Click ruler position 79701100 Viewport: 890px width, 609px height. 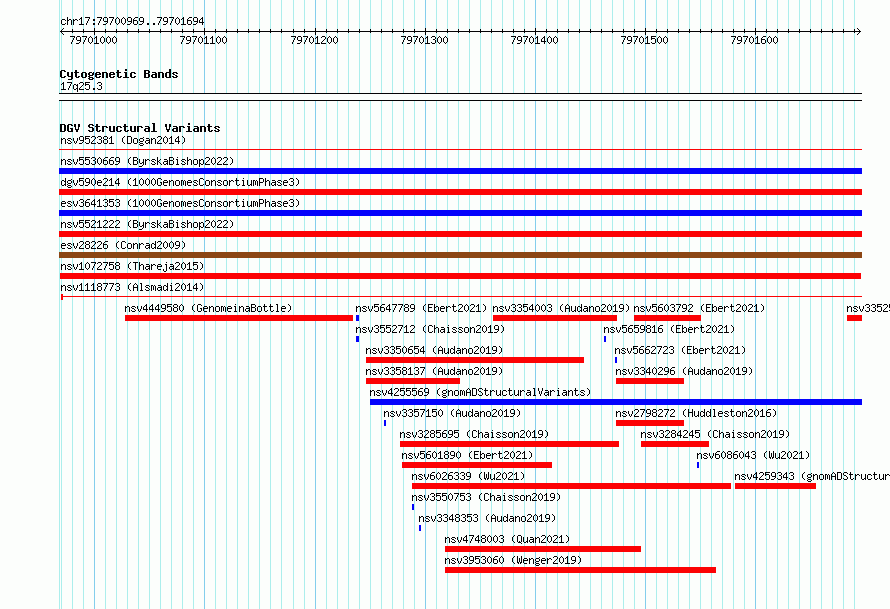click(203, 40)
